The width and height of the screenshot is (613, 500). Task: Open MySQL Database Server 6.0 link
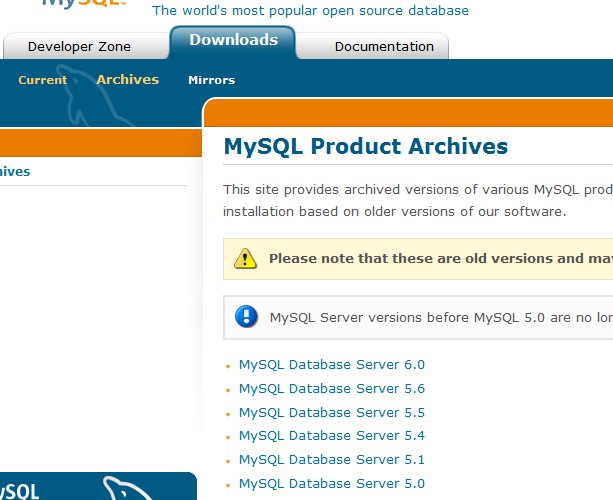(332, 365)
